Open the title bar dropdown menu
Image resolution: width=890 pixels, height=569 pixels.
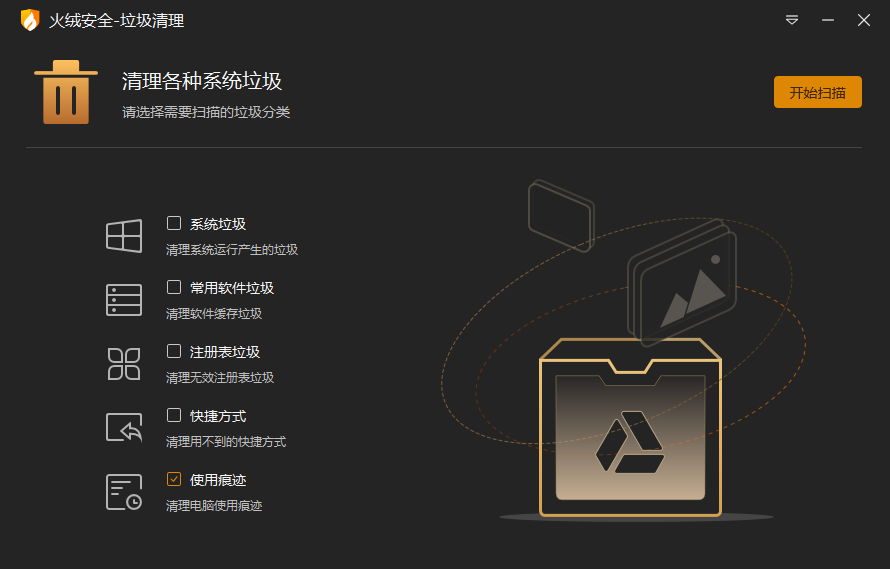tap(792, 20)
